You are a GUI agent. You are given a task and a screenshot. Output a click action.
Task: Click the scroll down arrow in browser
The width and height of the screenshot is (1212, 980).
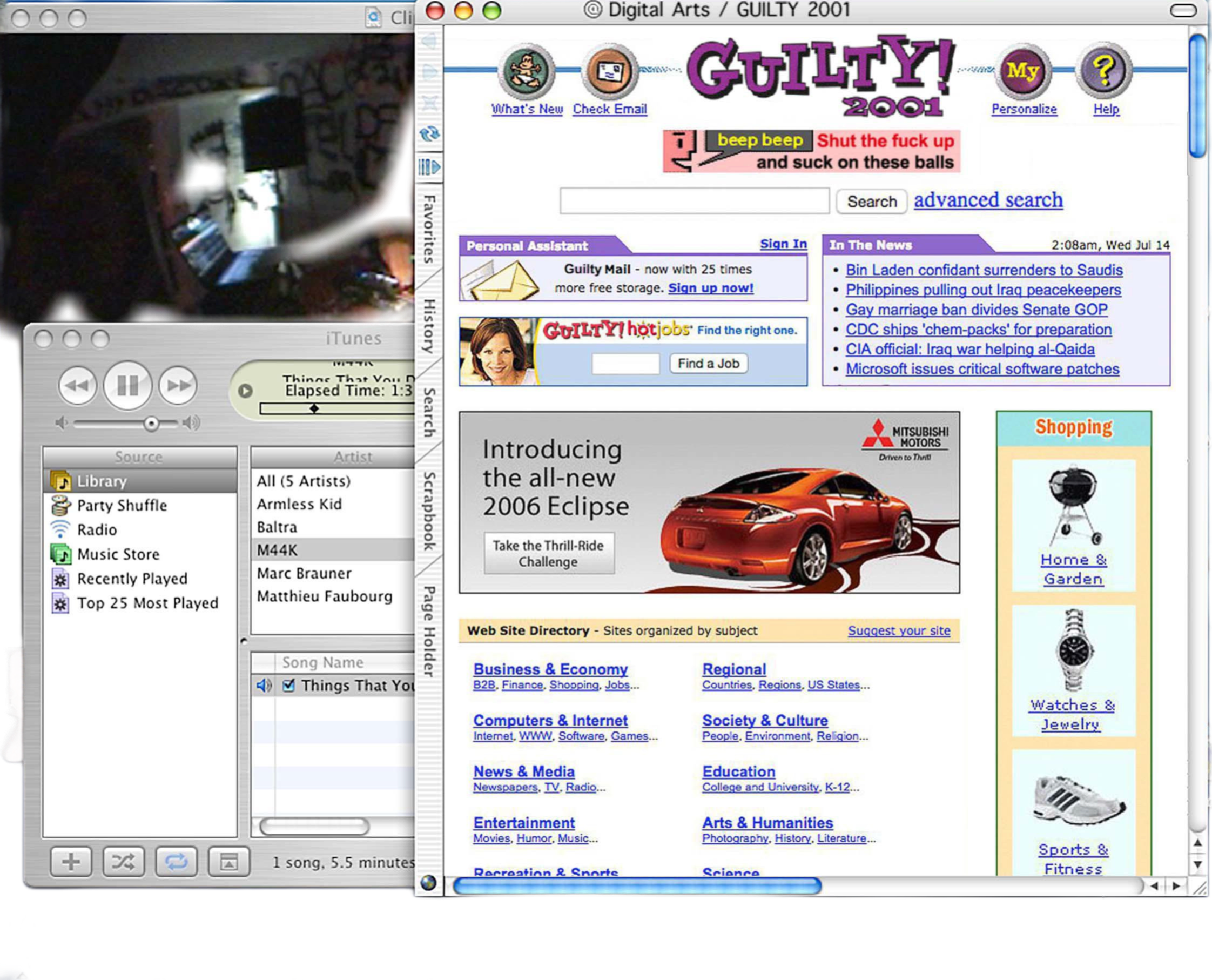[x=1198, y=865]
